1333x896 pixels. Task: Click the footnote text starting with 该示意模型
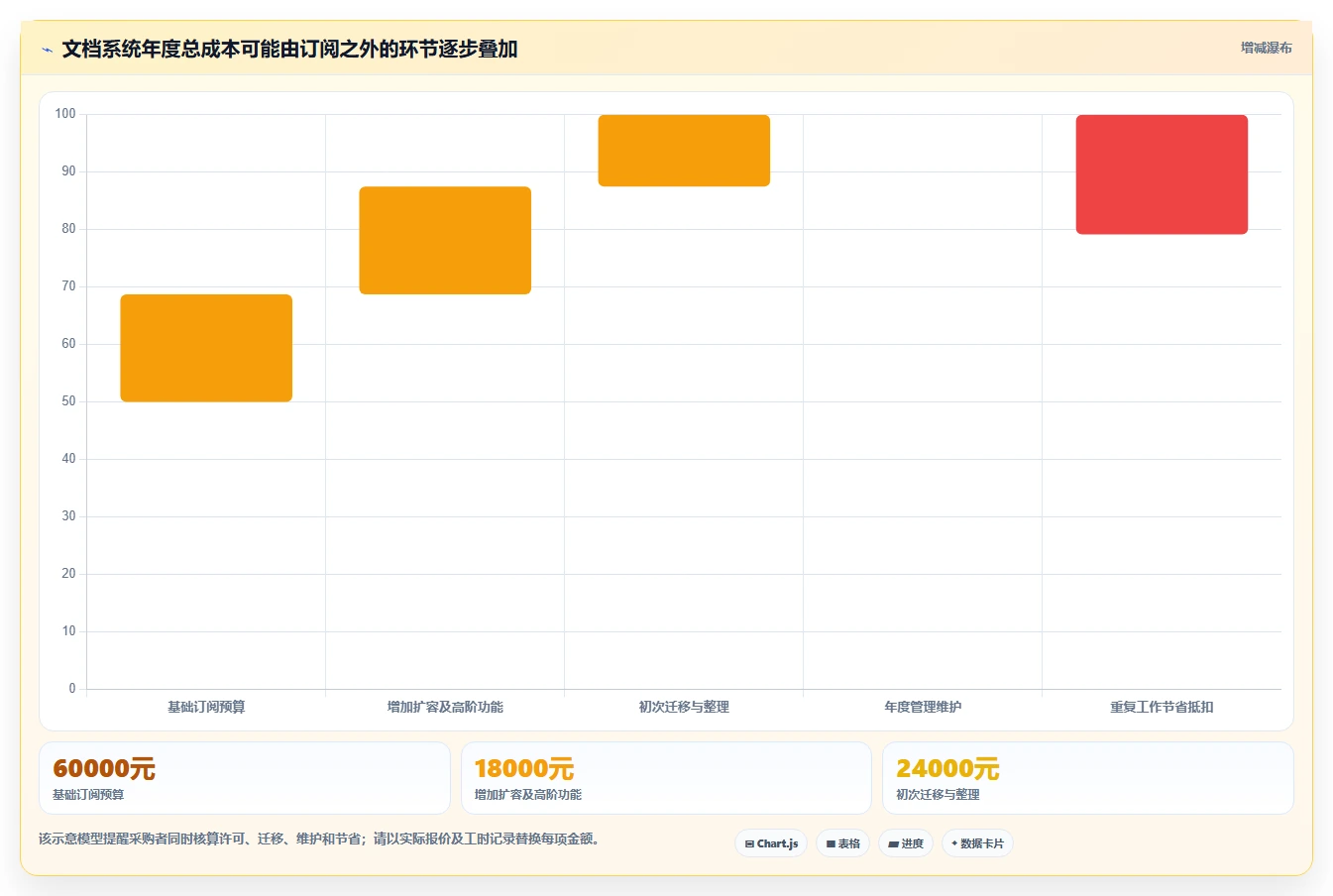[320, 839]
